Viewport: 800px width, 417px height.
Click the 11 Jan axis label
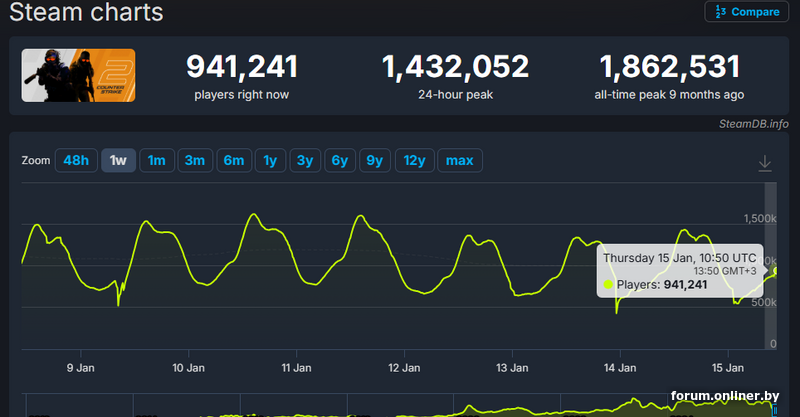coord(296,367)
